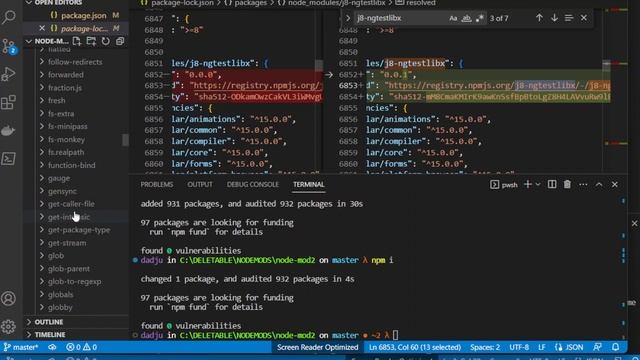Expand the fraction.js folder

pos(65,88)
